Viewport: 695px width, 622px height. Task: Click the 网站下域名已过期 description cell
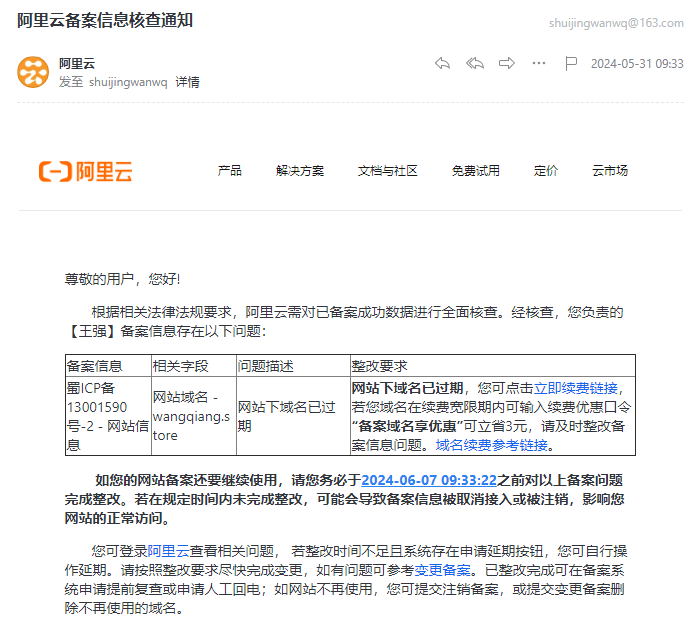tap(293, 416)
